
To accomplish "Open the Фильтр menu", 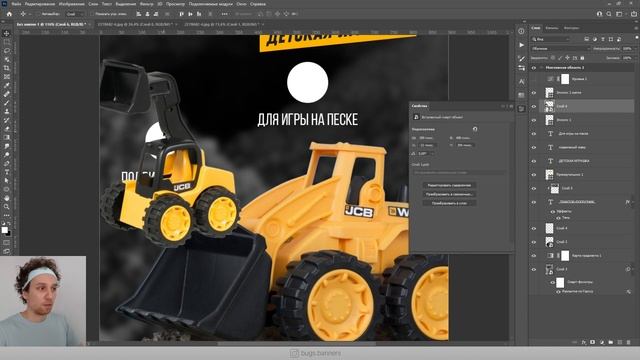I will (146, 4).
